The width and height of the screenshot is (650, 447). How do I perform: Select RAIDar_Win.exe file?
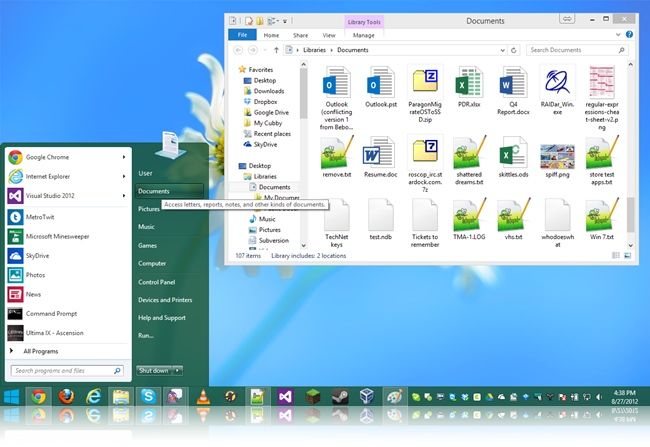point(558,90)
